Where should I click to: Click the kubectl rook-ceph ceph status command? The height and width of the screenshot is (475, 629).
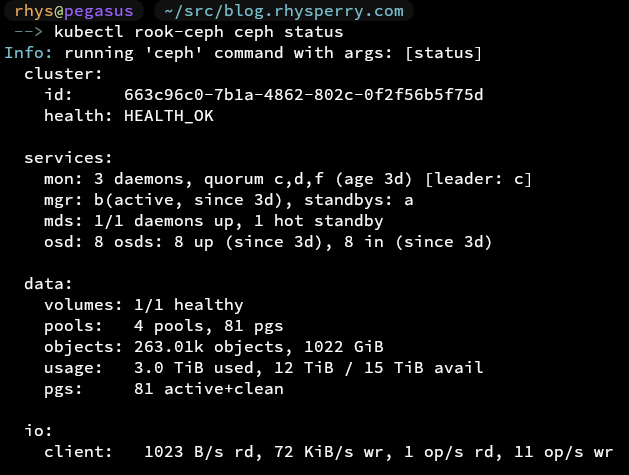pos(199,32)
